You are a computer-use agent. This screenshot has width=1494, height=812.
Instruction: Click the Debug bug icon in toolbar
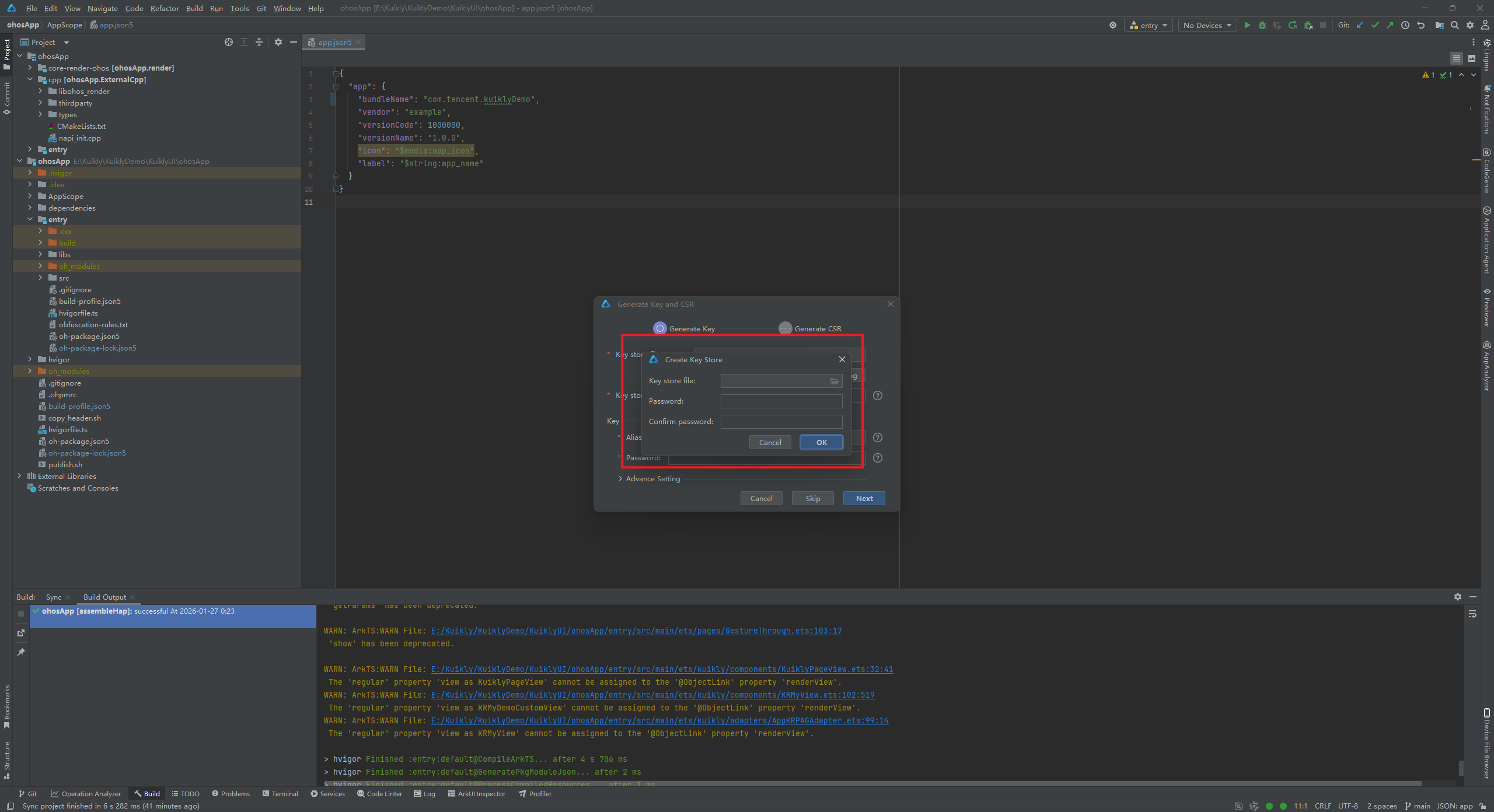click(x=1262, y=25)
